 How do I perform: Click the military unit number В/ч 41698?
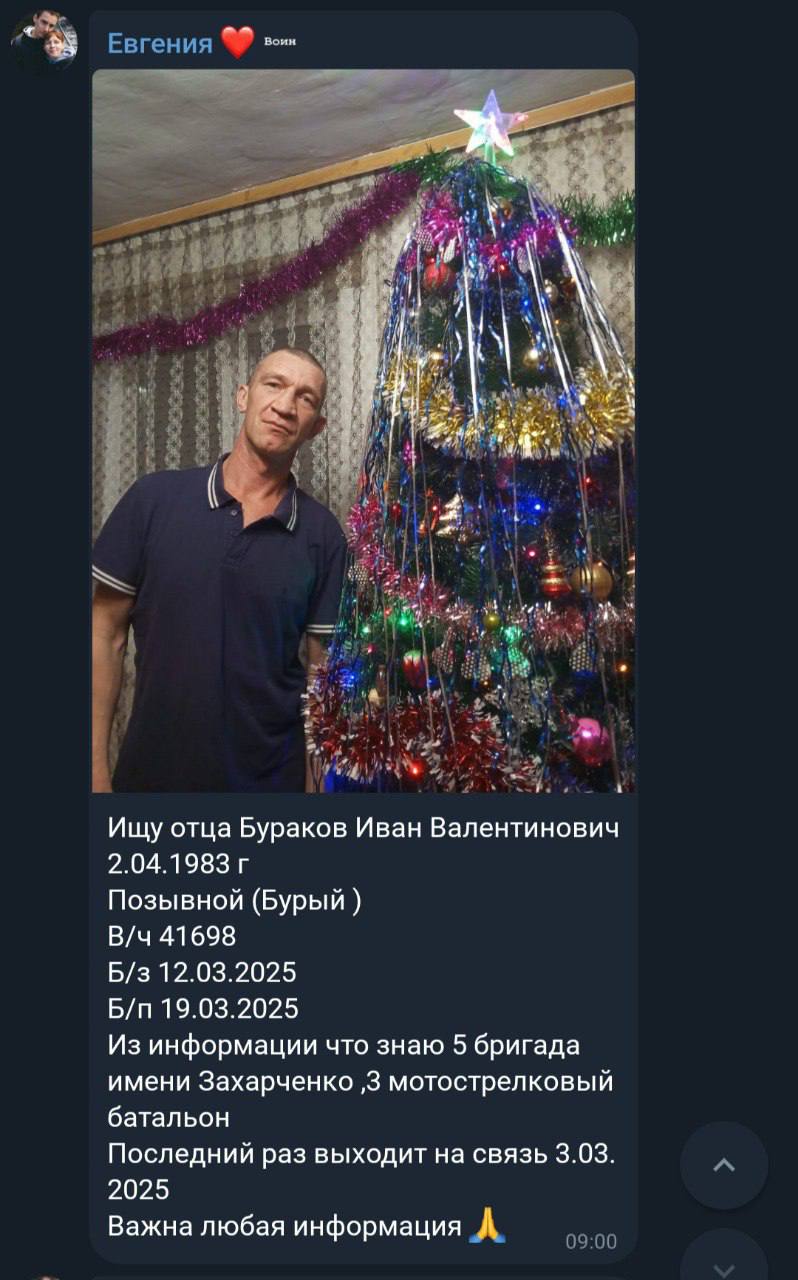coord(172,936)
